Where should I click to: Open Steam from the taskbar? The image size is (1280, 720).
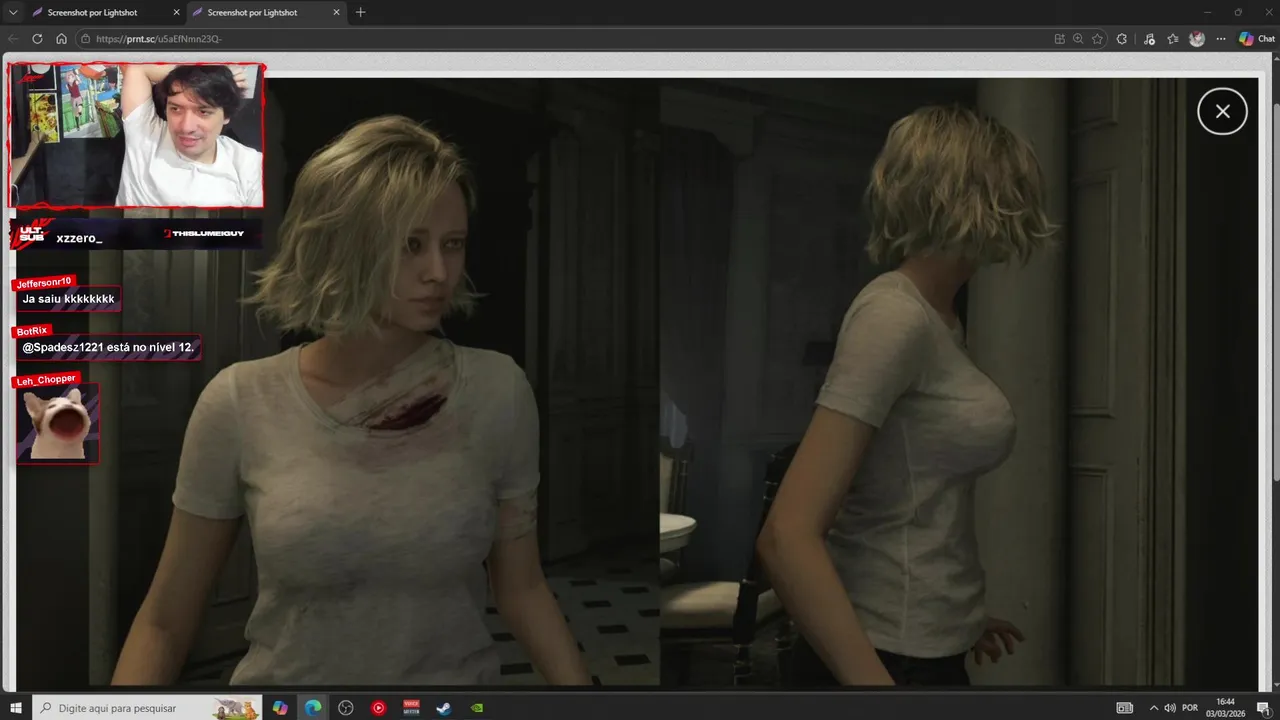click(443, 708)
